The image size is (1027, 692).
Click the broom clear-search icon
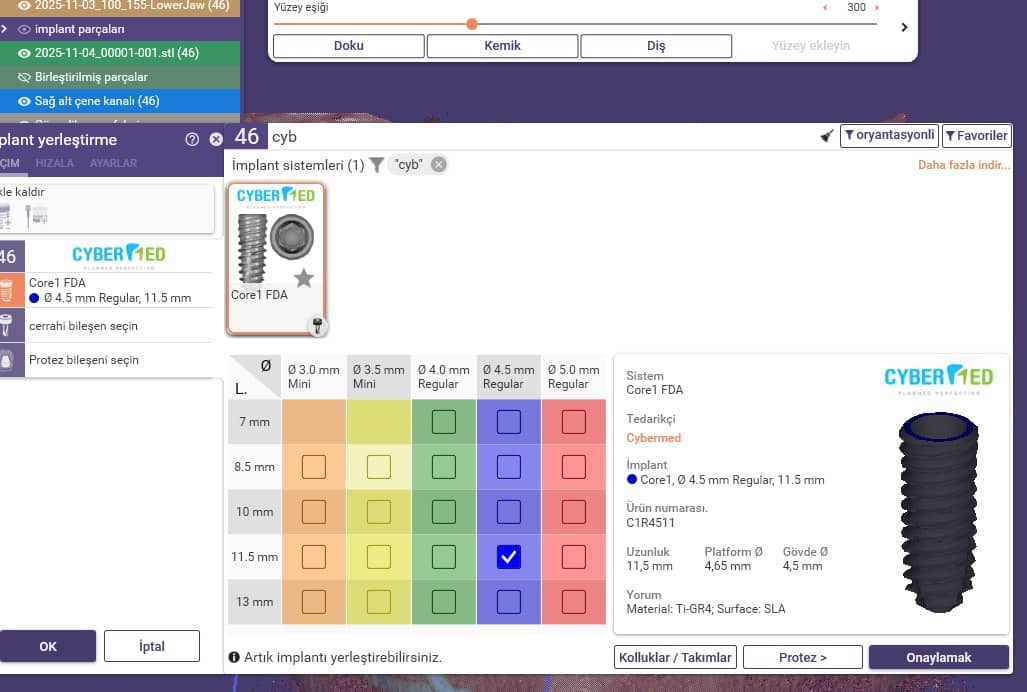(x=826, y=136)
